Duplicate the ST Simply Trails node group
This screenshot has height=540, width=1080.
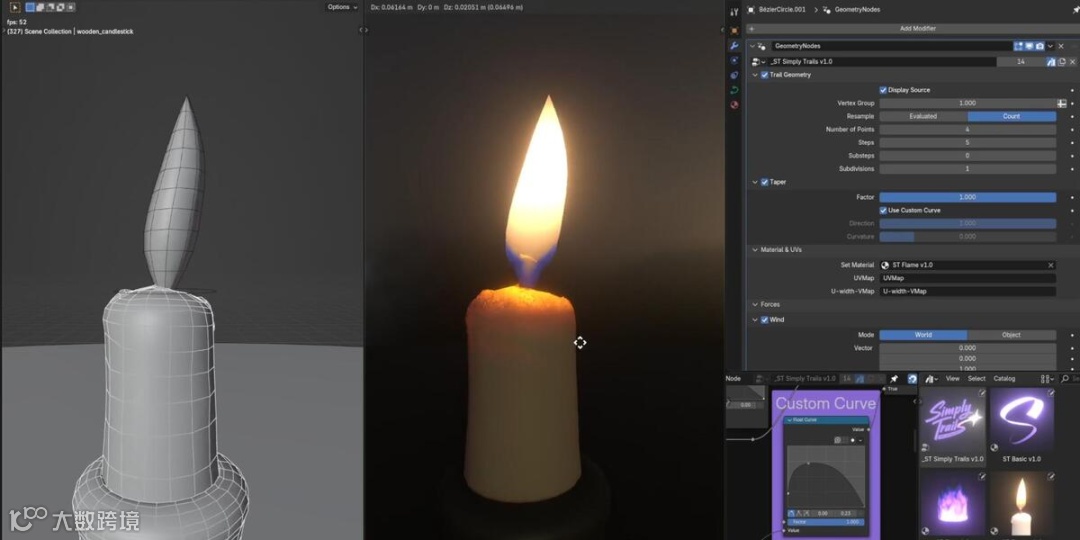coord(1061,61)
